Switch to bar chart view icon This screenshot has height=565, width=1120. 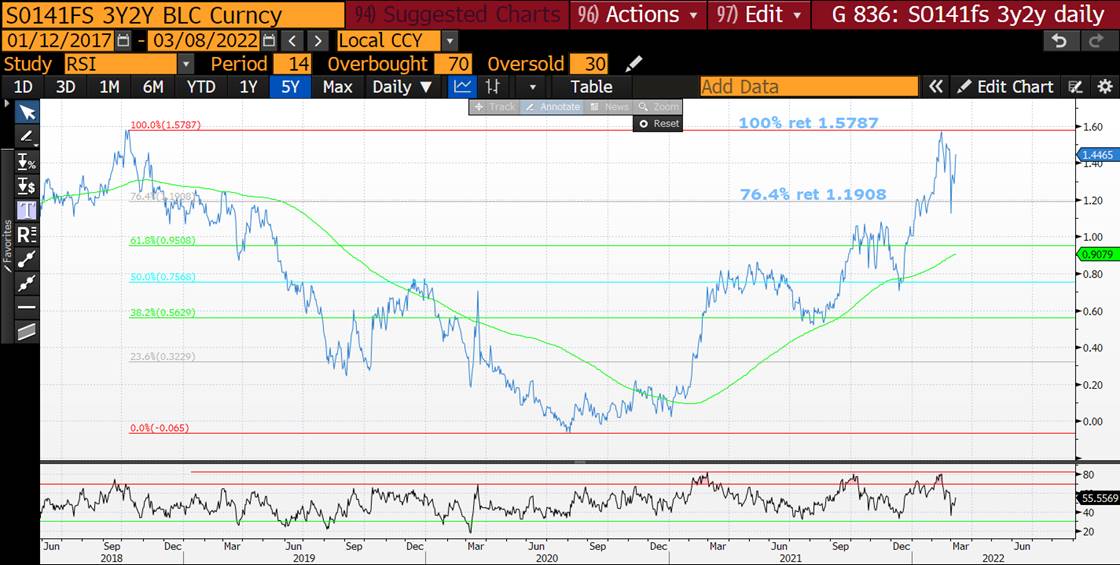coord(492,87)
